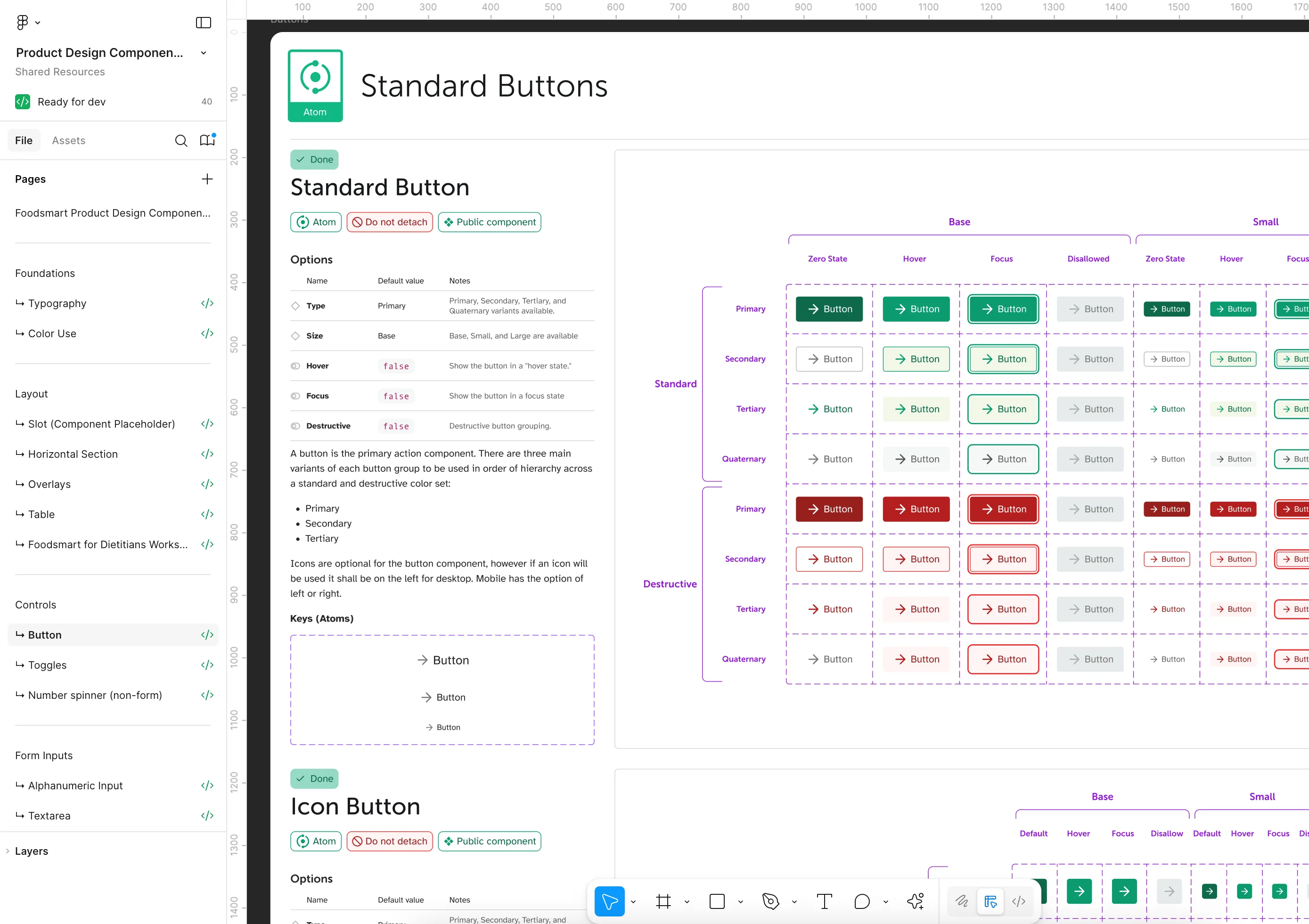Click dev-ready icon beside Textarea page
The image size is (1309, 924).
(207, 816)
